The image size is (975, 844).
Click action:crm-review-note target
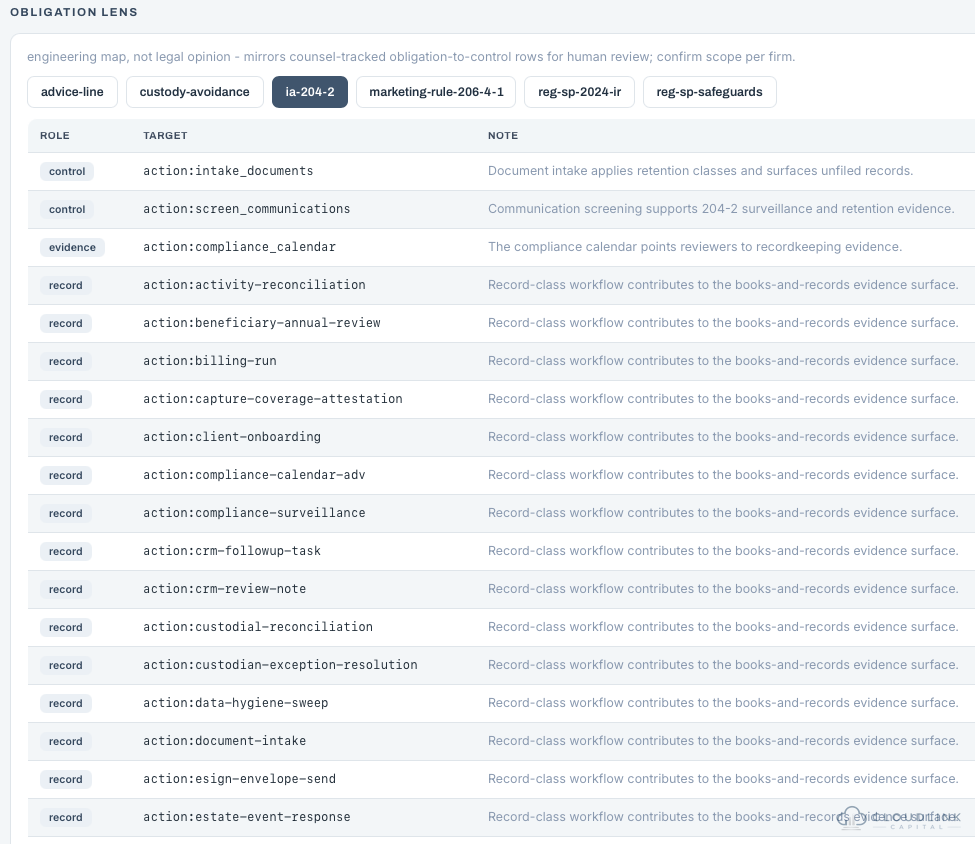click(x=224, y=588)
